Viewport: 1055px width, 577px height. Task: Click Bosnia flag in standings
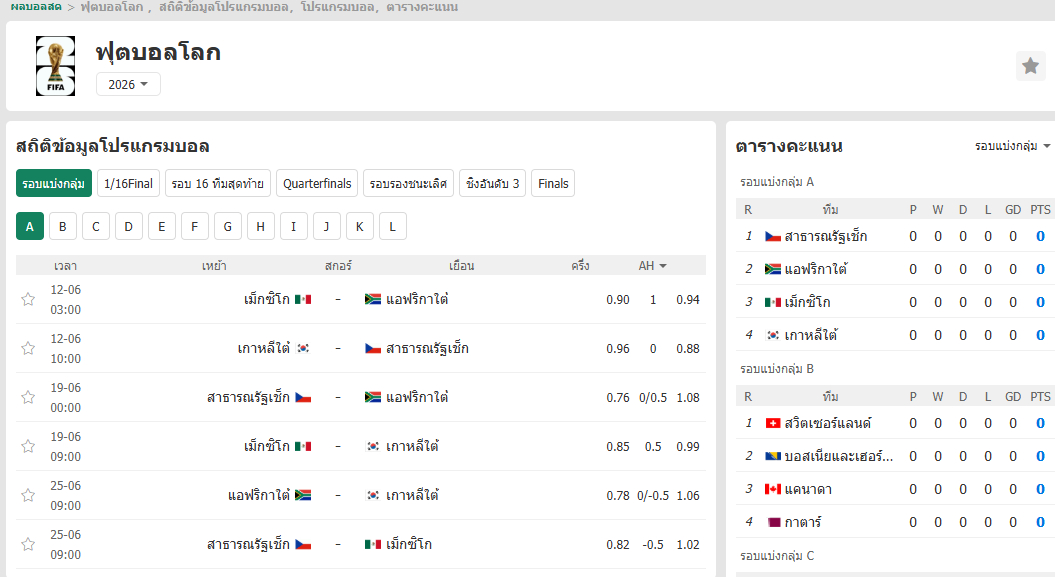(x=772, y=456)
